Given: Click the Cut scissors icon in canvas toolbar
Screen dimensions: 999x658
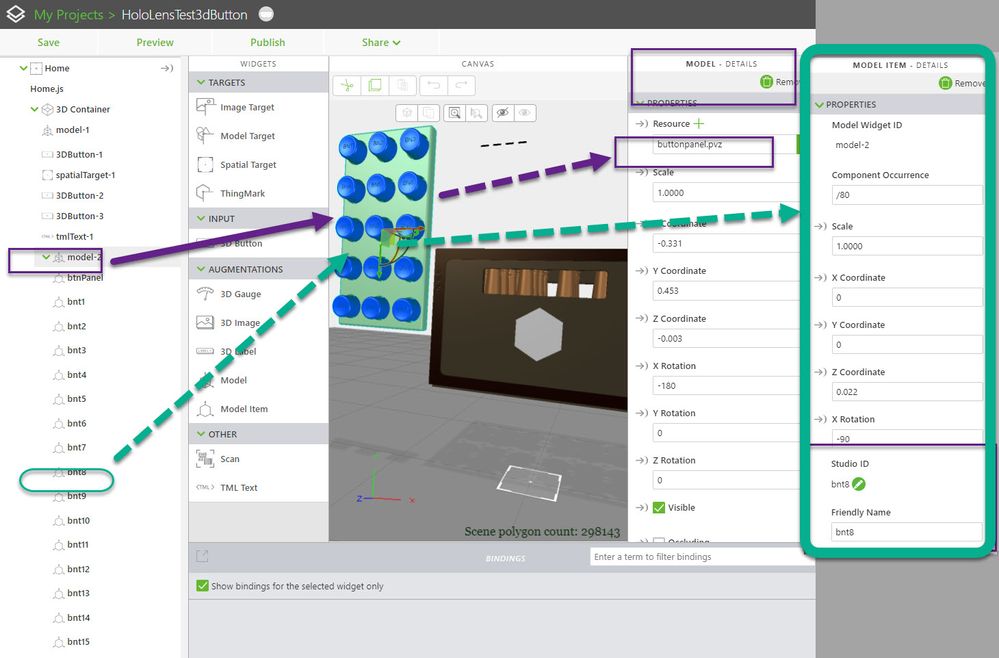Looking at the screenshot, I should click(347, 85).
